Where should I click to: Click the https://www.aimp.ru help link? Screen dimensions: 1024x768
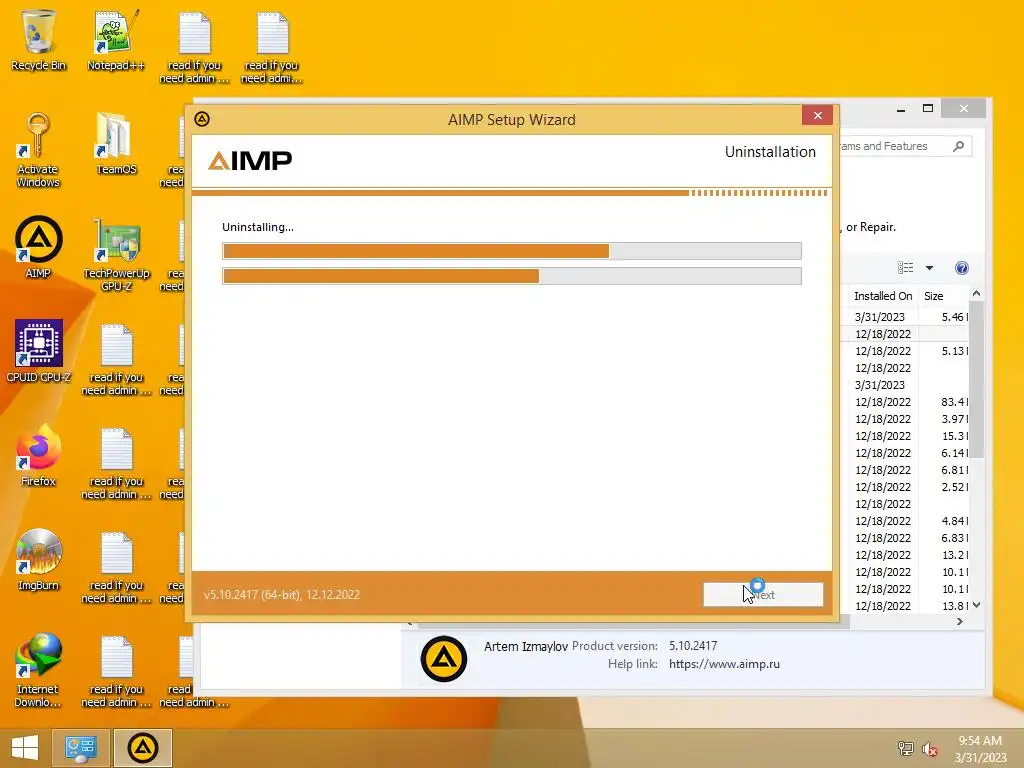coord(724,664)
